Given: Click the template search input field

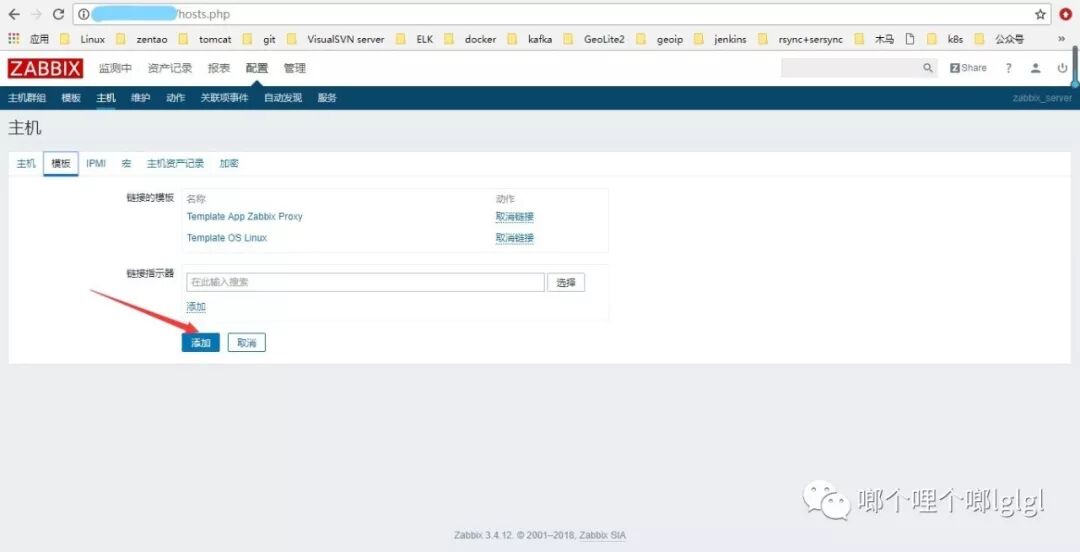Looking at the screenshot, I should click(366, 282).
